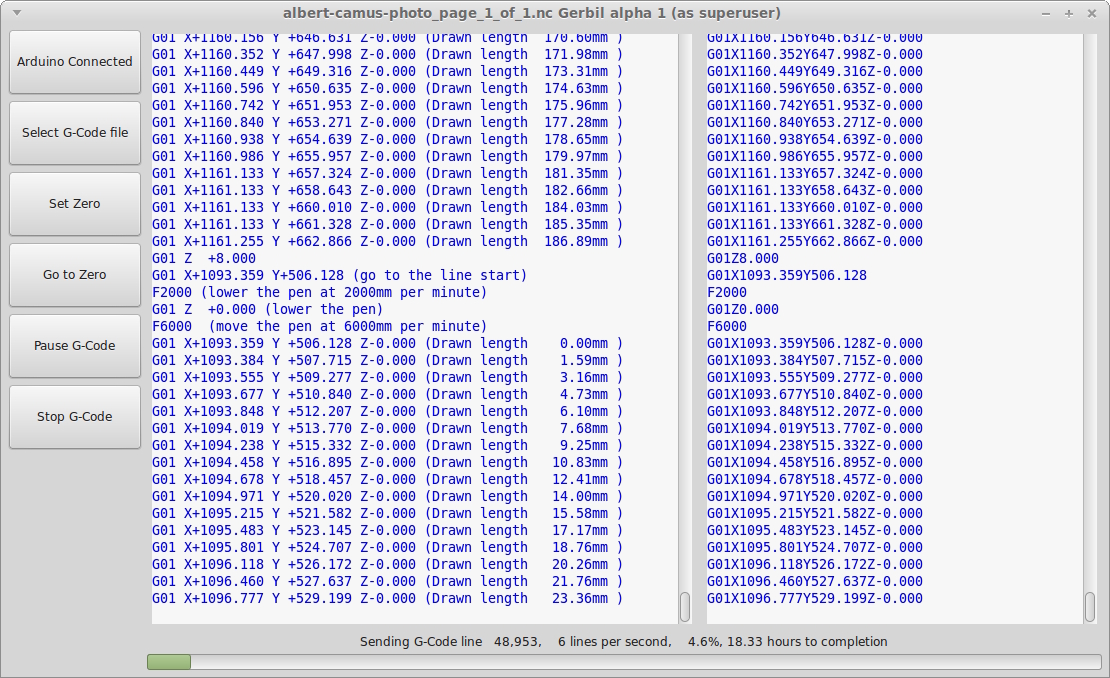Click 'go to the line start' line in left pane
Screen dimensions: 1110x678
click(339, 275)
